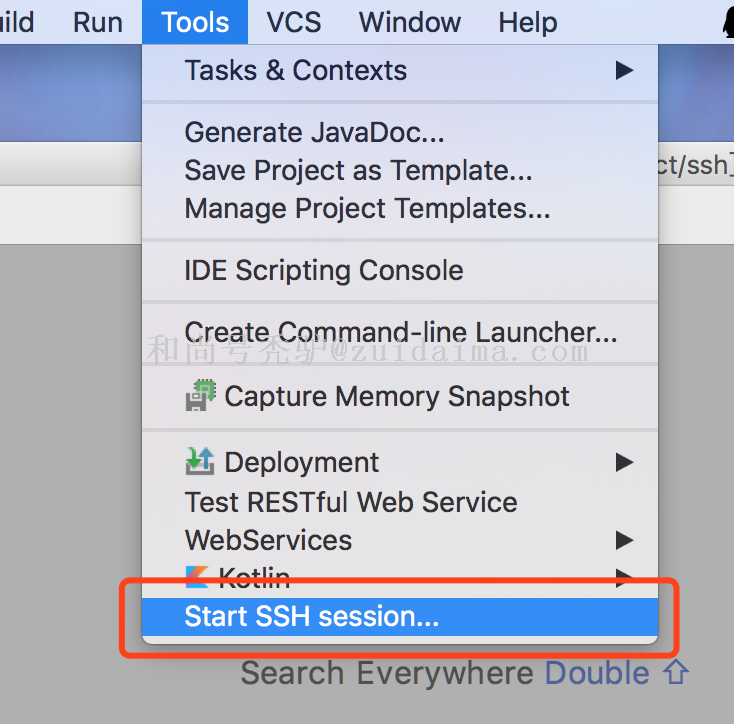Click the Search Everywhere Double shift hint
The width and height of the screenshot is (734, 724).
[x=464, y=673]
